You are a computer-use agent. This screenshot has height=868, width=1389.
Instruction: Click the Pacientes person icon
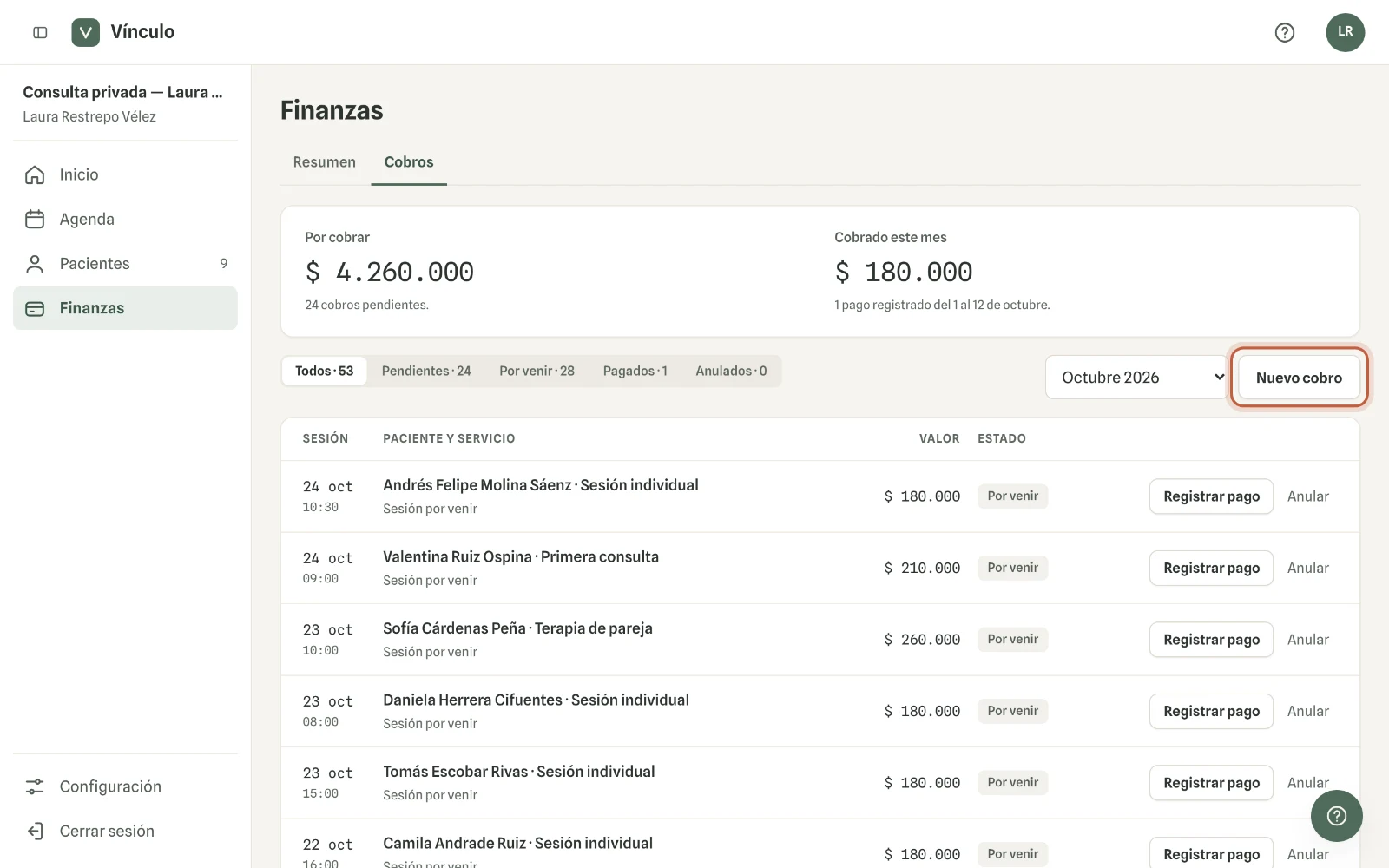[35, 264]
